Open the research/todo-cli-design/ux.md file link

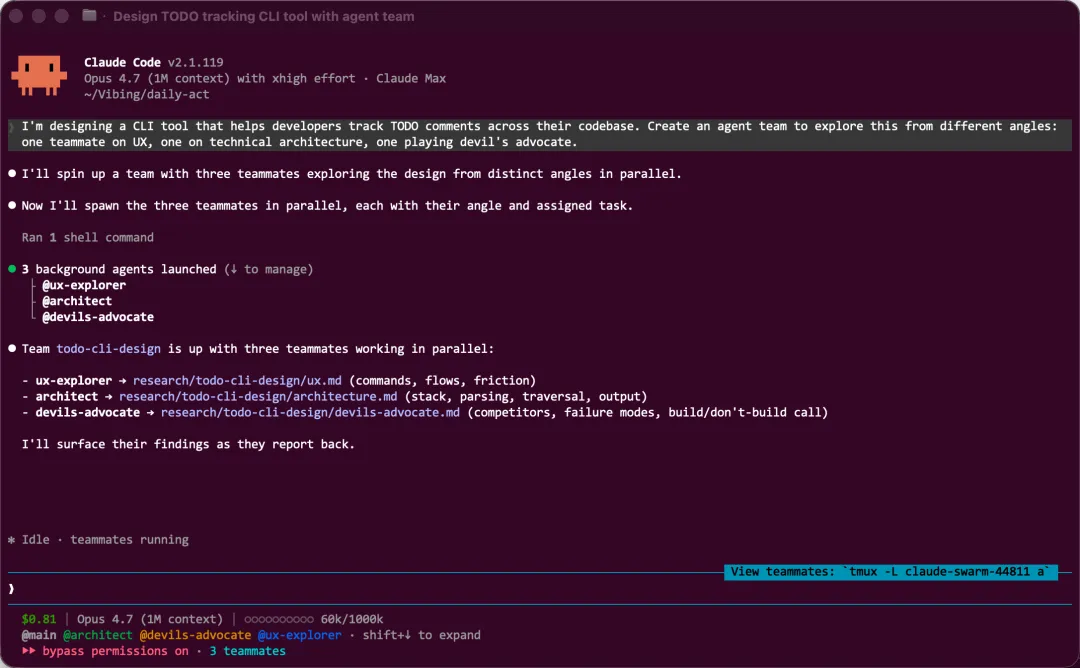coord(237,380)
